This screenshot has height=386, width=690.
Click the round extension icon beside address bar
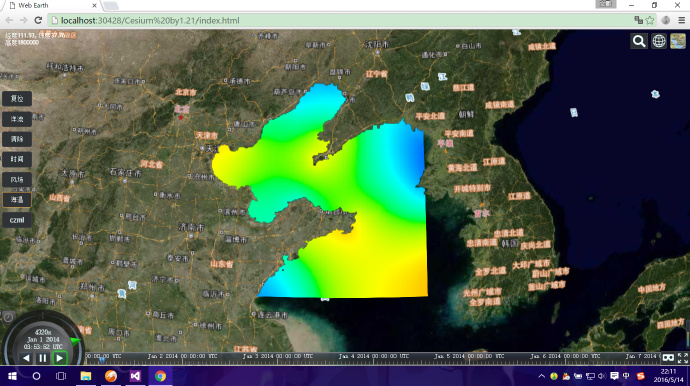(x=666, y=20)
